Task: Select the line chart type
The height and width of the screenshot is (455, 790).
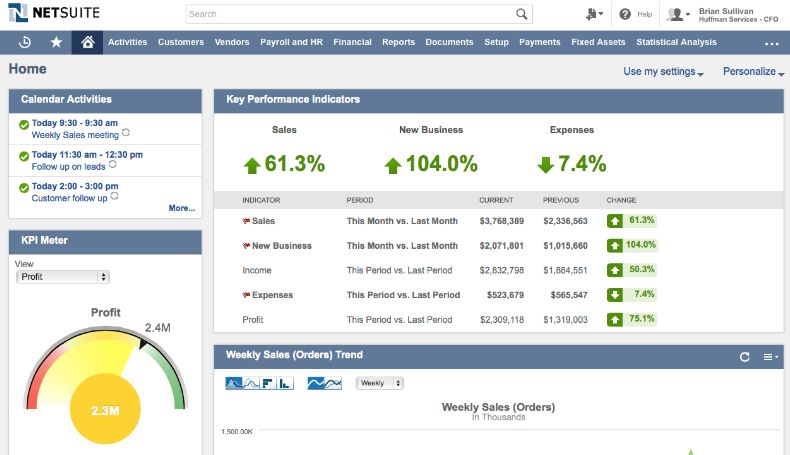Action: pyautogui.click(x=251, y=383)
